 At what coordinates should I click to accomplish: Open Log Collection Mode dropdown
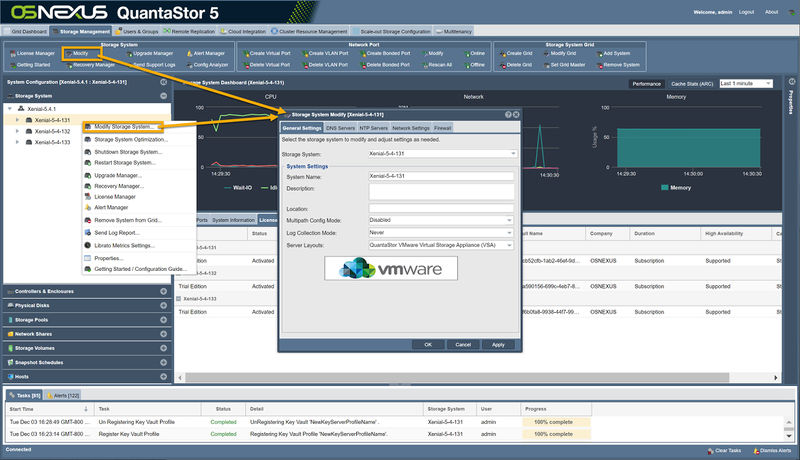[x=509, y=233]
